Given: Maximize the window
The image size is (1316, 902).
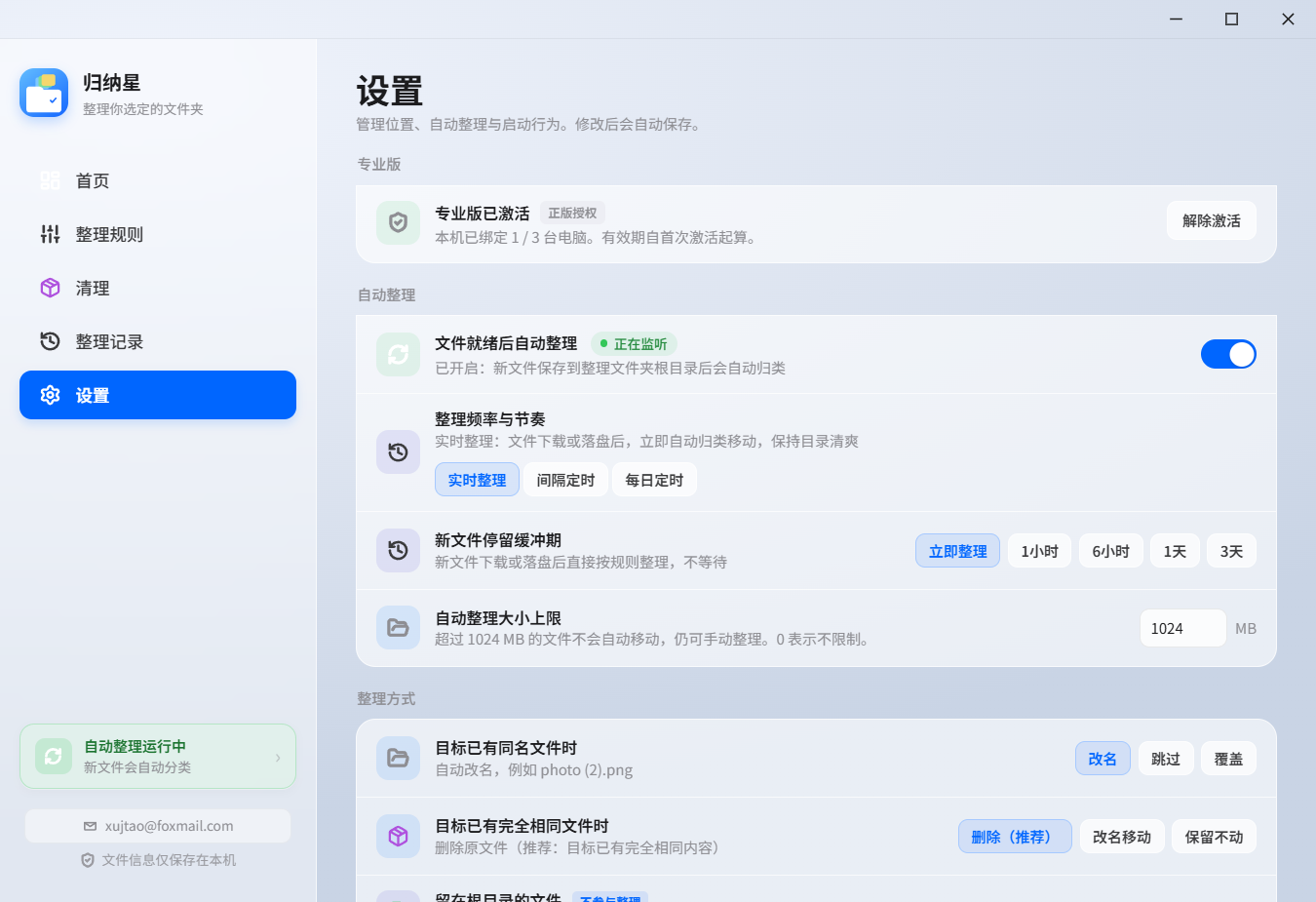Looking at the screenshot, I should [1232, 19].
